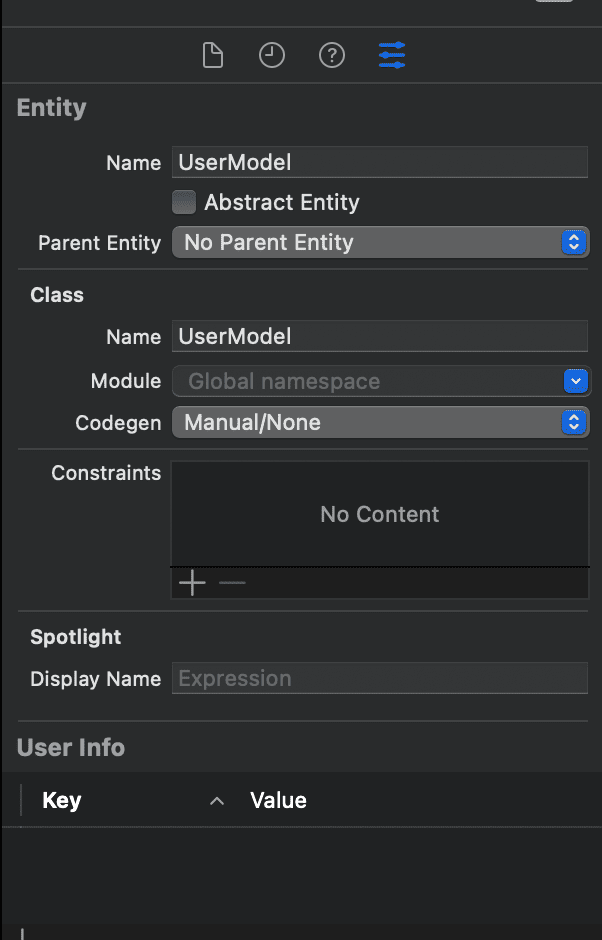
Task: Click the Entity Name field UserModel
Action: (x=380, y=162)
